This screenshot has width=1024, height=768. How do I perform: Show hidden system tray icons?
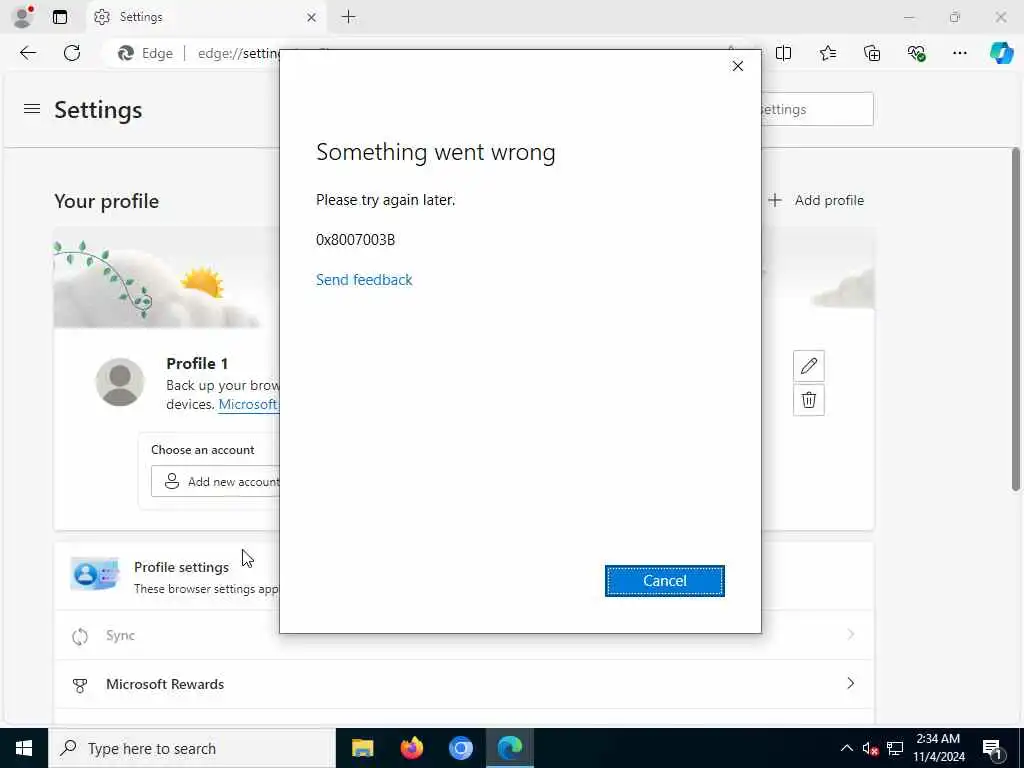[846, 748]
